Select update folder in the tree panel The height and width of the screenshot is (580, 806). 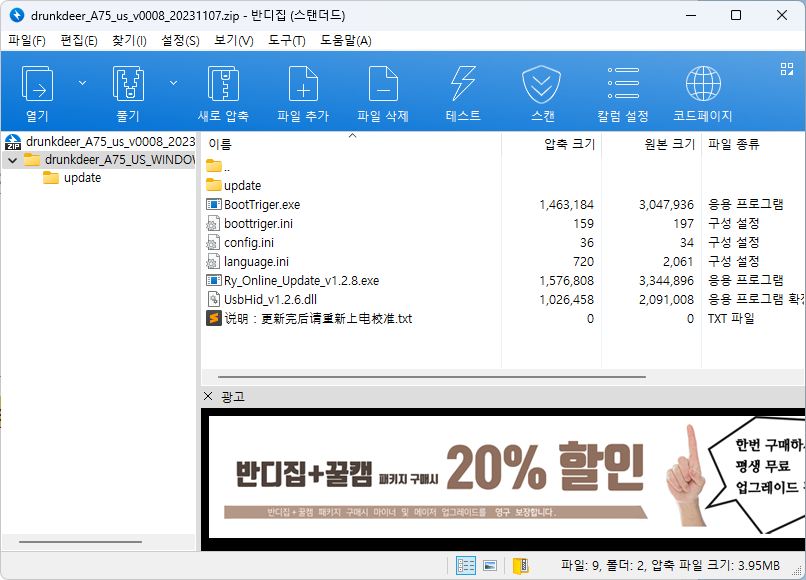point(72,178)
